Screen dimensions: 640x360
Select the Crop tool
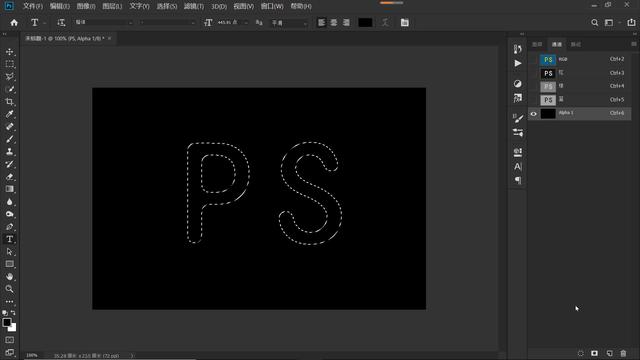[9, 102]
